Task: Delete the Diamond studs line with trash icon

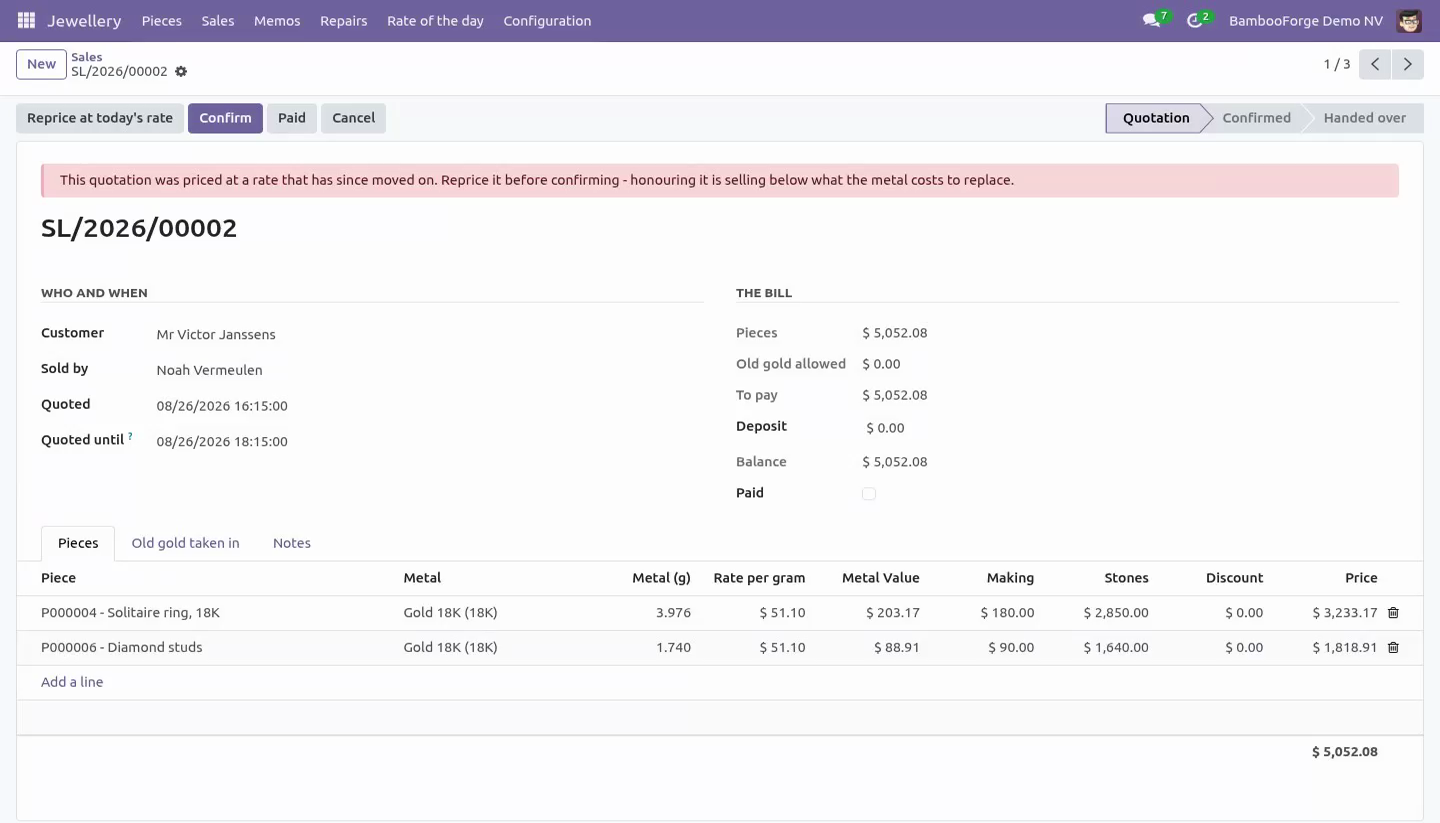Action: pyautogui.click(x=1393, y=648)
